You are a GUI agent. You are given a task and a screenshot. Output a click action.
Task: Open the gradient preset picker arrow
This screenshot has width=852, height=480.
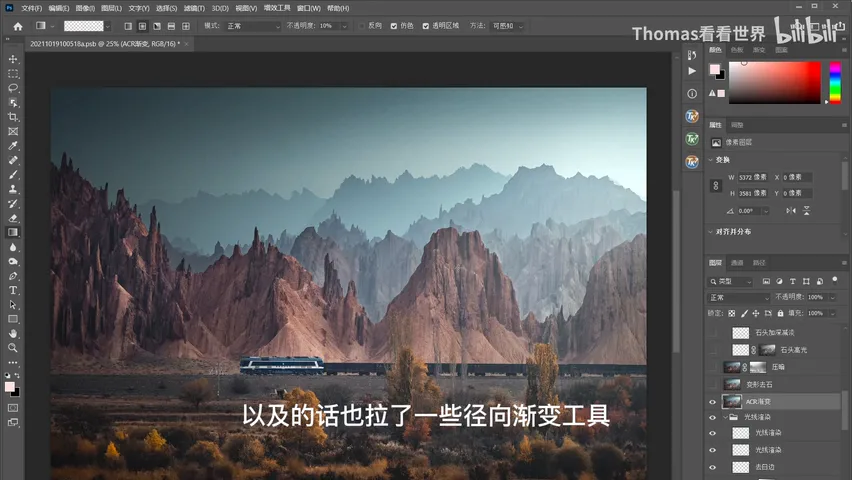[108, 26]
